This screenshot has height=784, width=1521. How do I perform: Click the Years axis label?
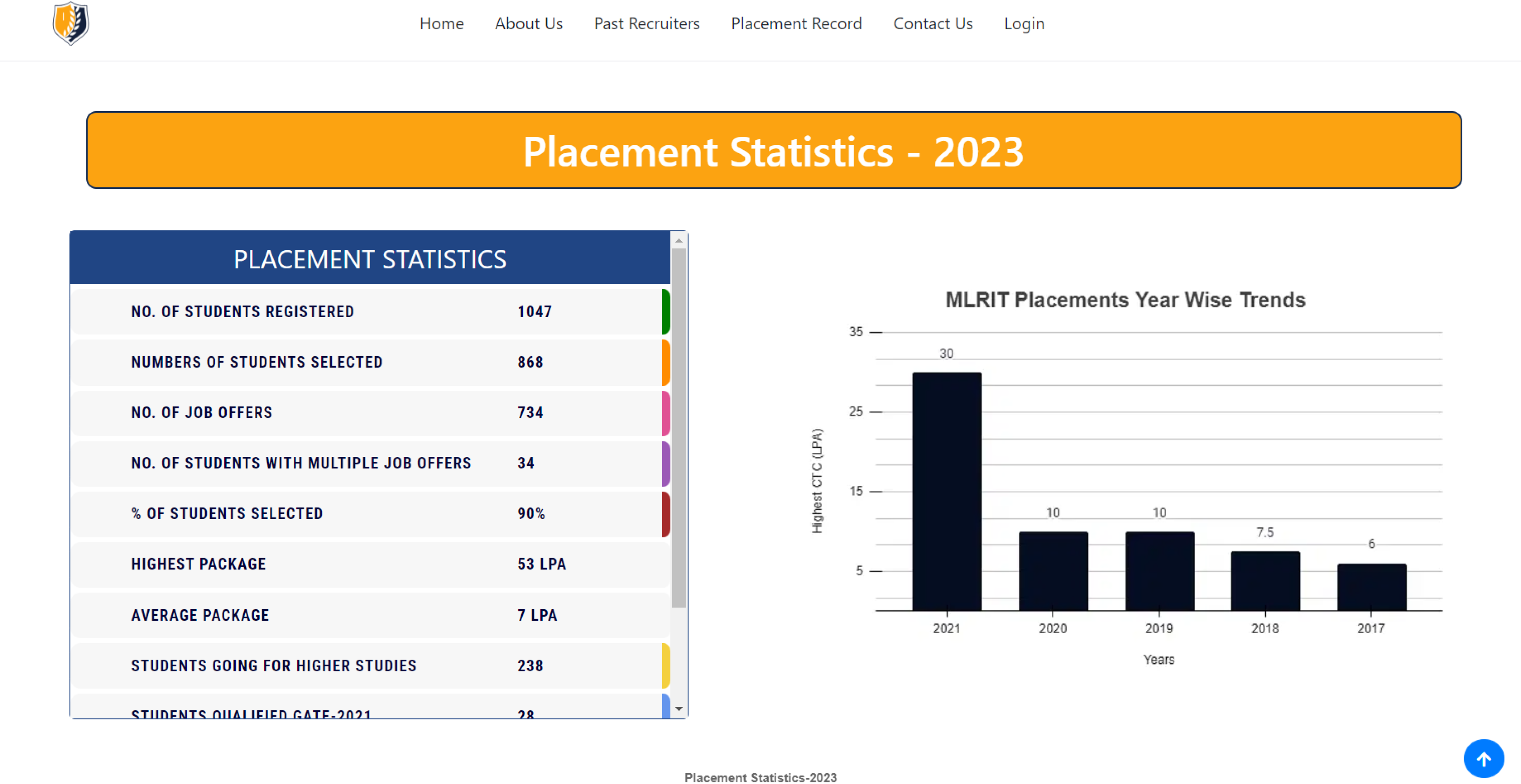[x=1158, y=659]
